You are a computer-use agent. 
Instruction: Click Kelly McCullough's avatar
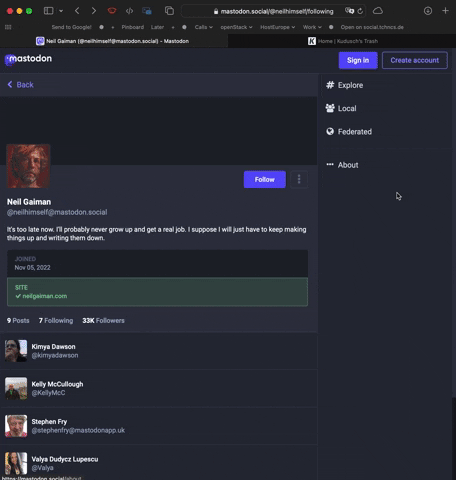tap(16, 388)
